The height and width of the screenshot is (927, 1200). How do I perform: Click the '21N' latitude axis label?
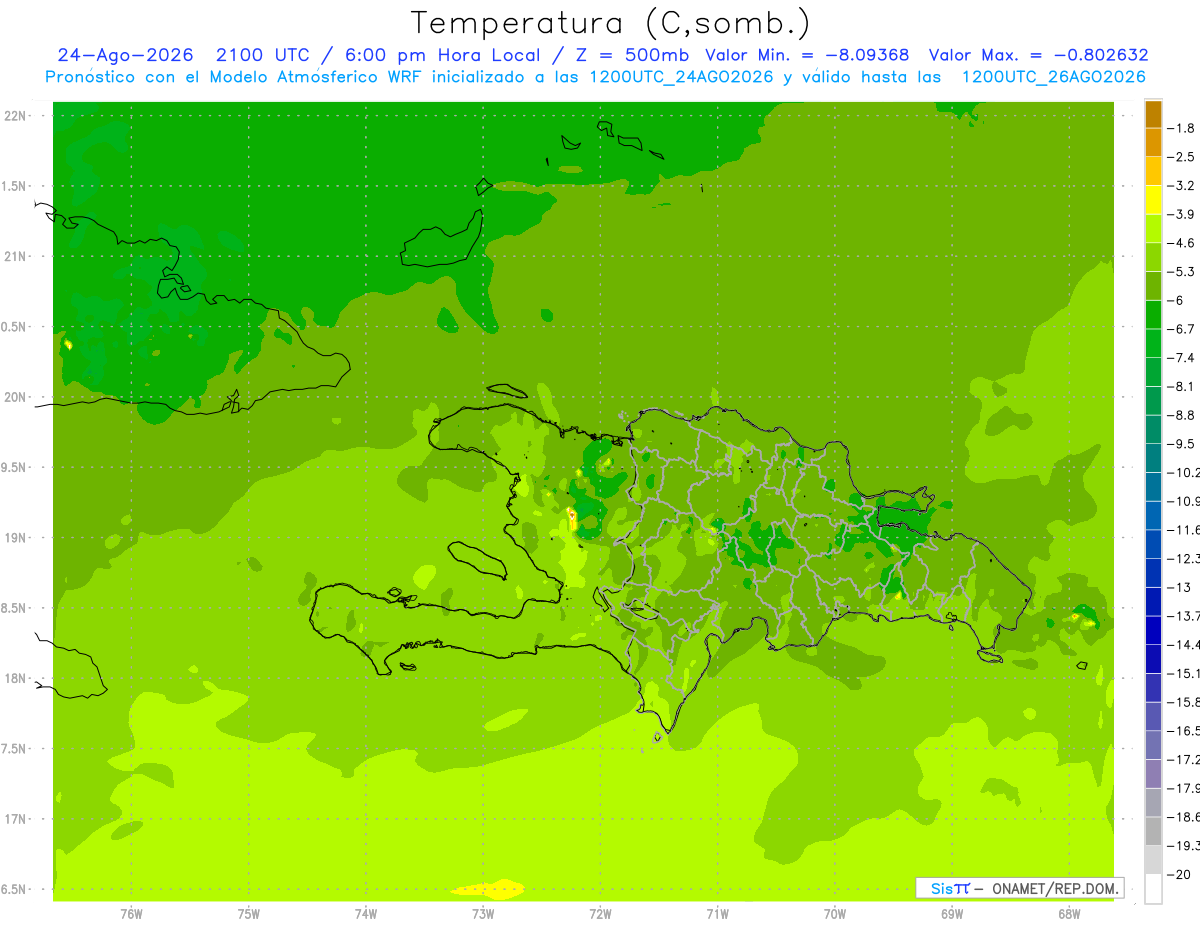[17, 256]
